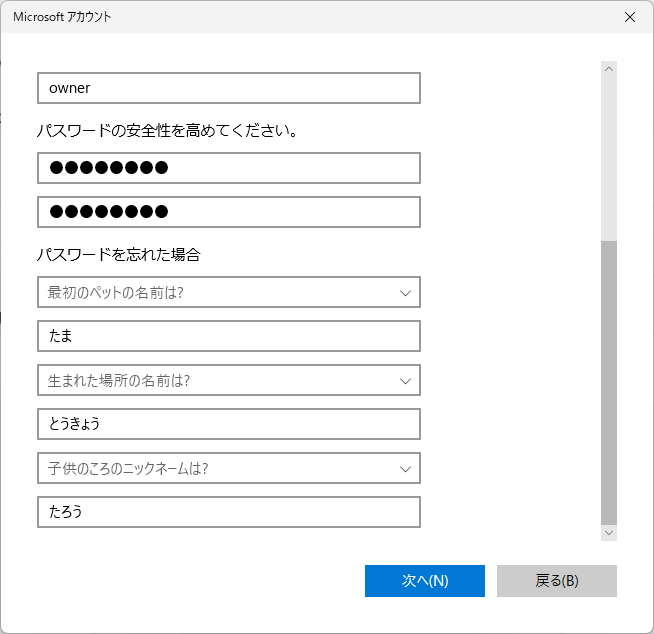654x634 pixels.
Task: Go back using the 戻る(B) button
Action: coord(556,581)
